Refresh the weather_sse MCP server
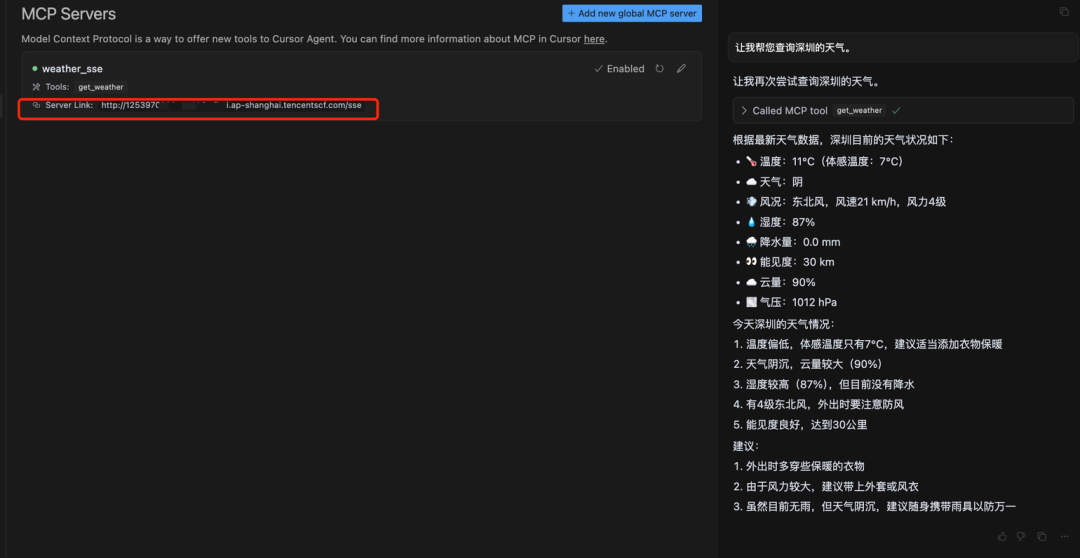 (659, 69)
